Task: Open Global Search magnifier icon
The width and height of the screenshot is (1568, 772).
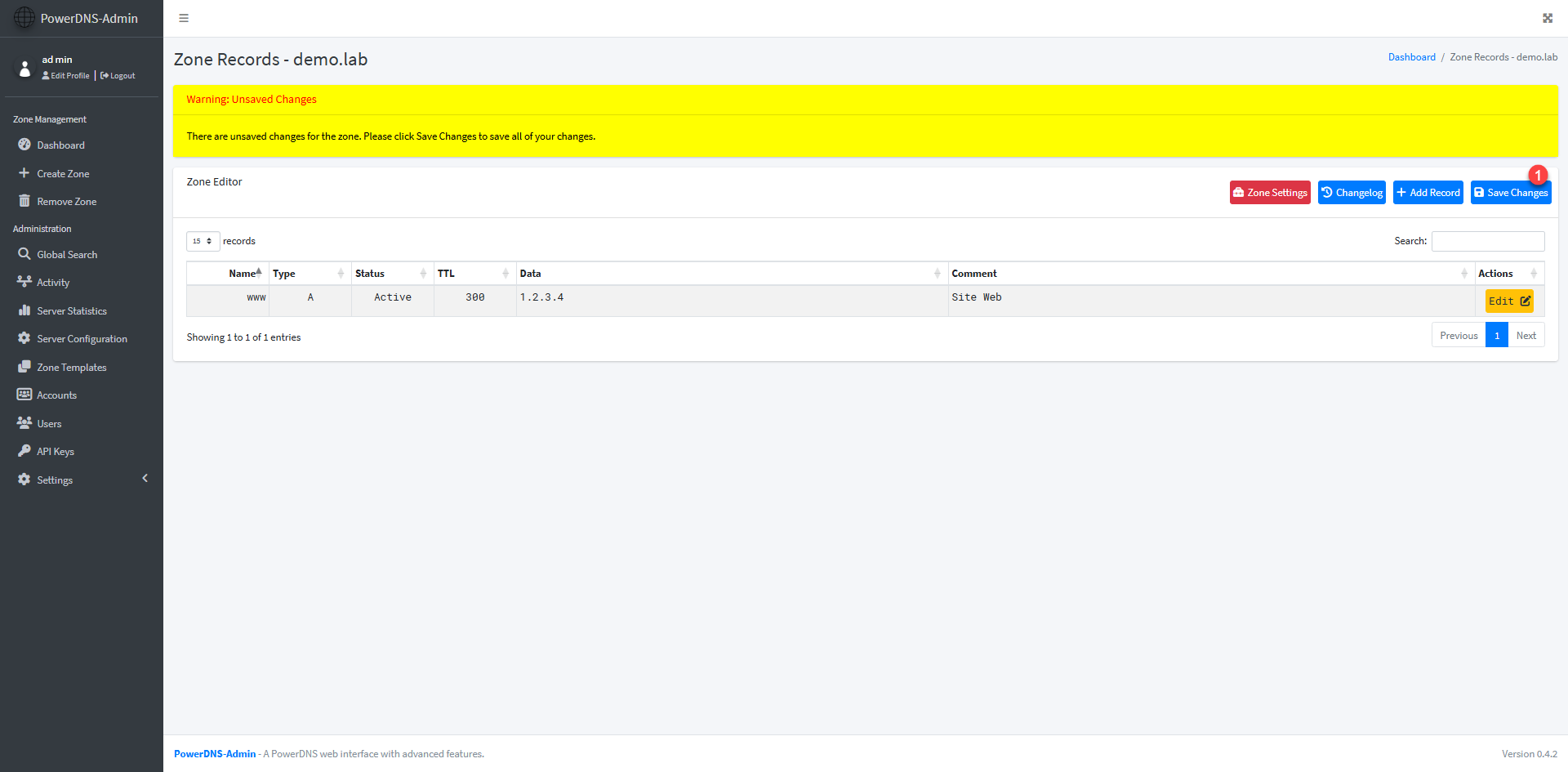Action: [24, 254]
